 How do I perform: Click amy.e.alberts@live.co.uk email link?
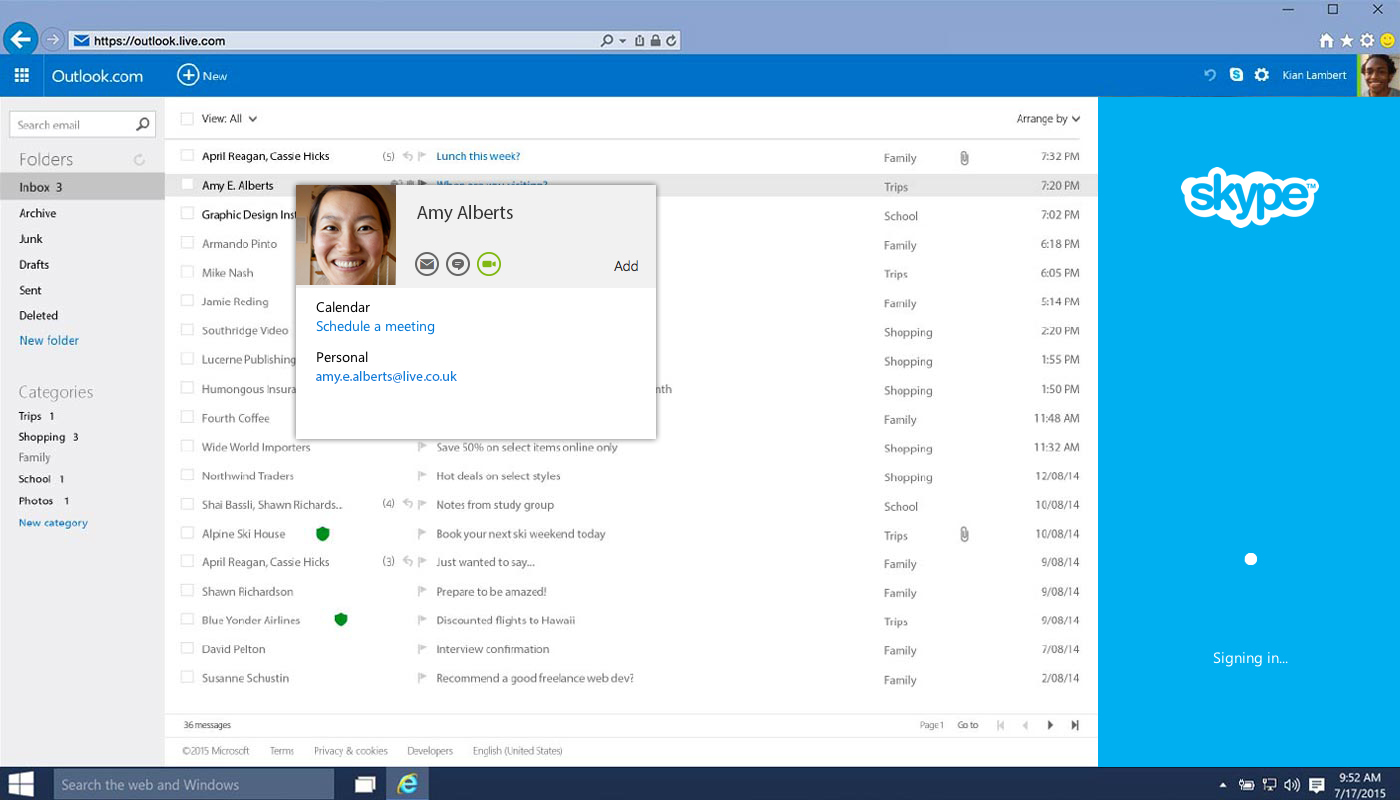point(386,377)
